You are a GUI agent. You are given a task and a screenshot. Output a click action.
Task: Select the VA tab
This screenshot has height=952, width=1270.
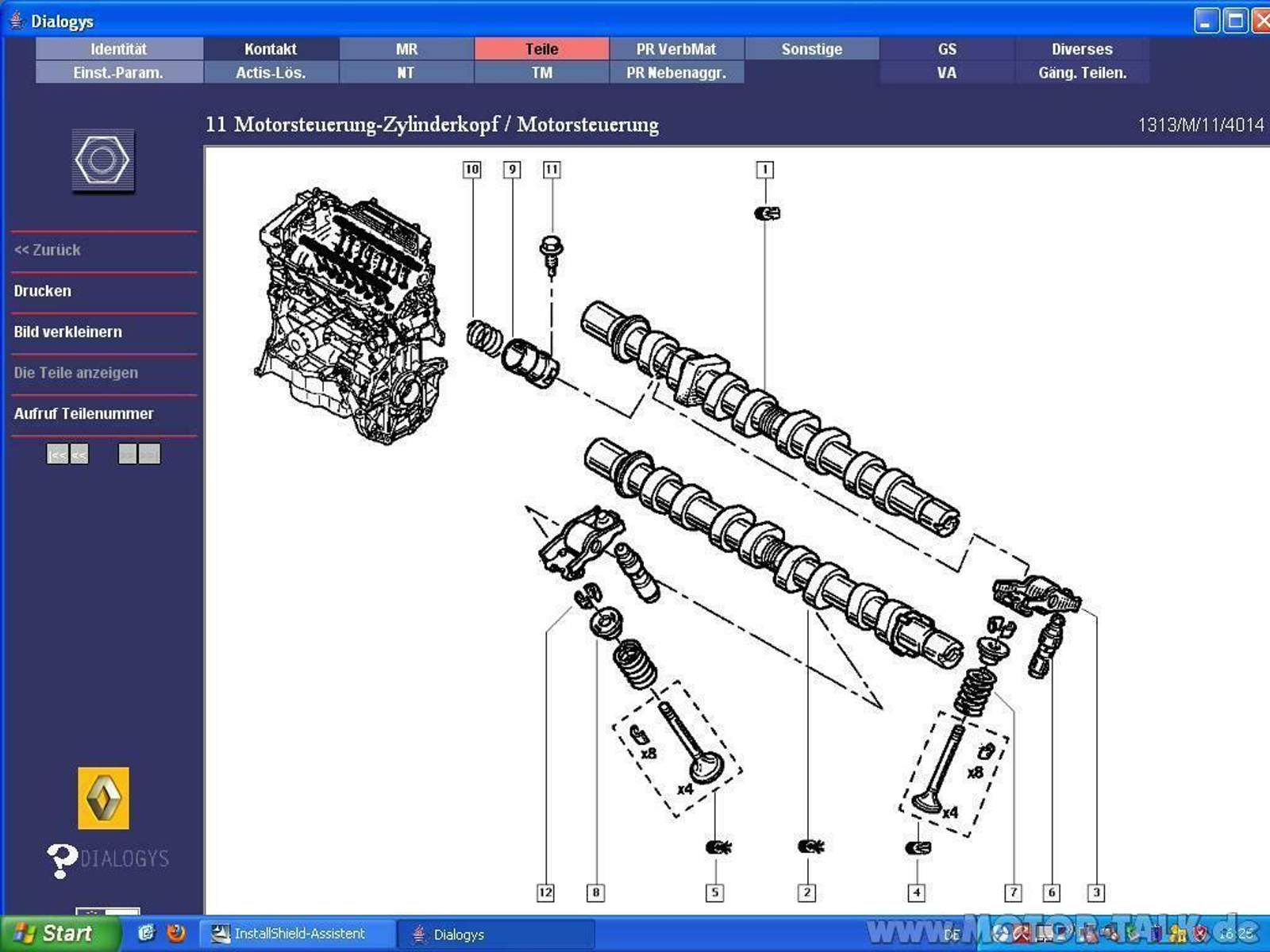[947, 72]
